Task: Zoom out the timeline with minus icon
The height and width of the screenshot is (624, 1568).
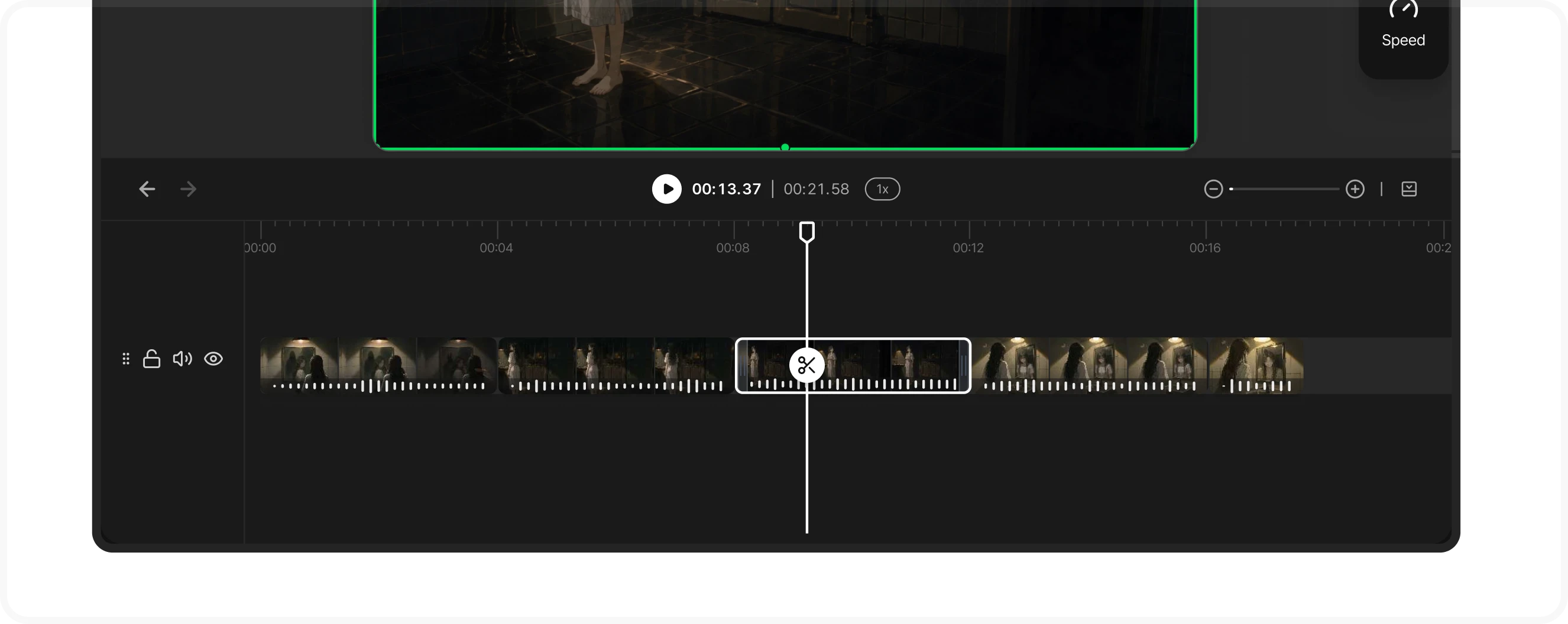Action: pos(1213,189)
